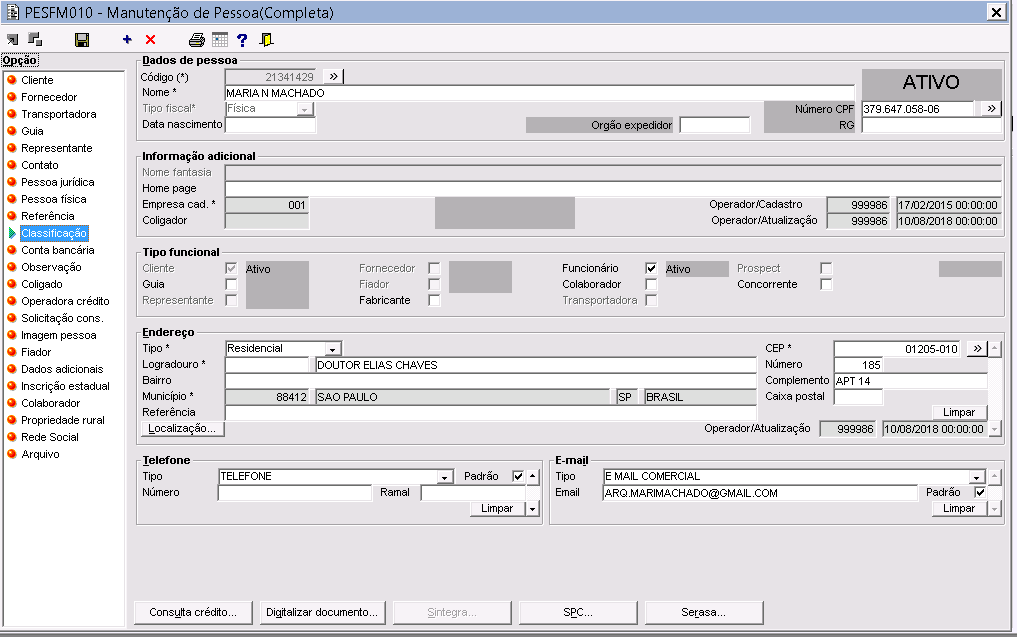Viewport: 1017px width, 637px height.
Task: Delete the record with the red X icon
Action: [150, 40]
